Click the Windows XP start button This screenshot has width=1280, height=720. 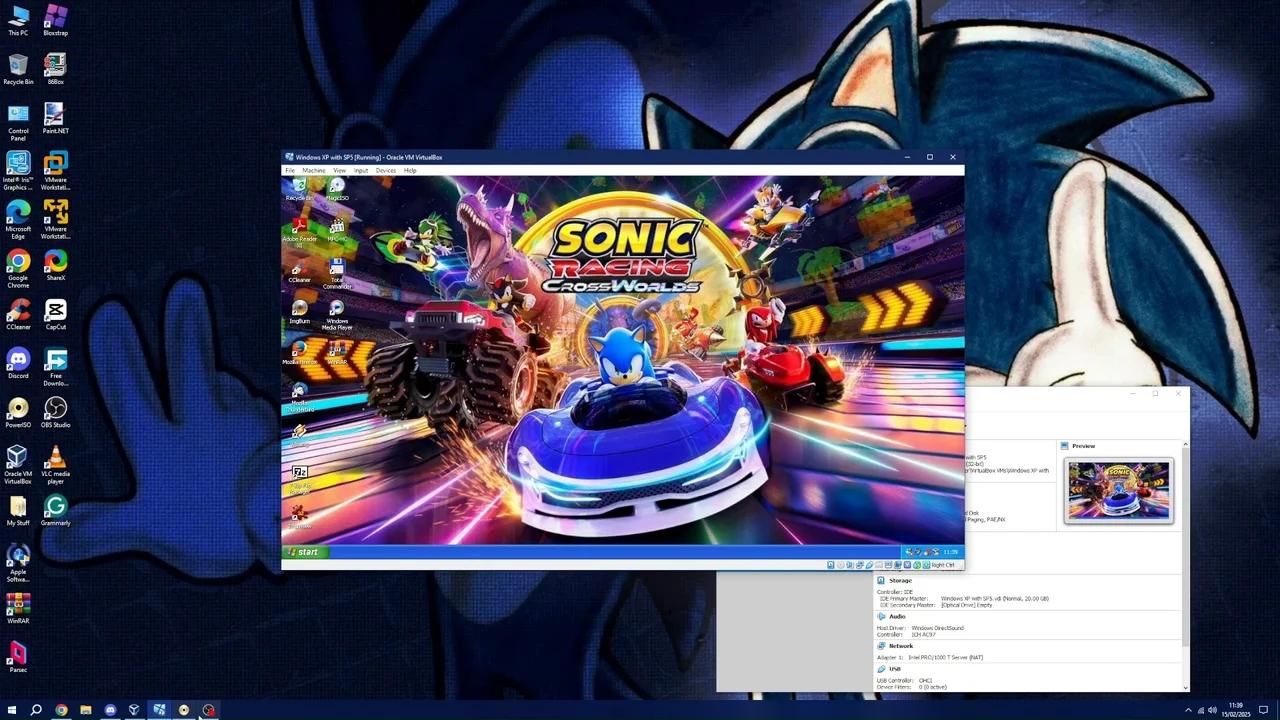pos(303,552)
